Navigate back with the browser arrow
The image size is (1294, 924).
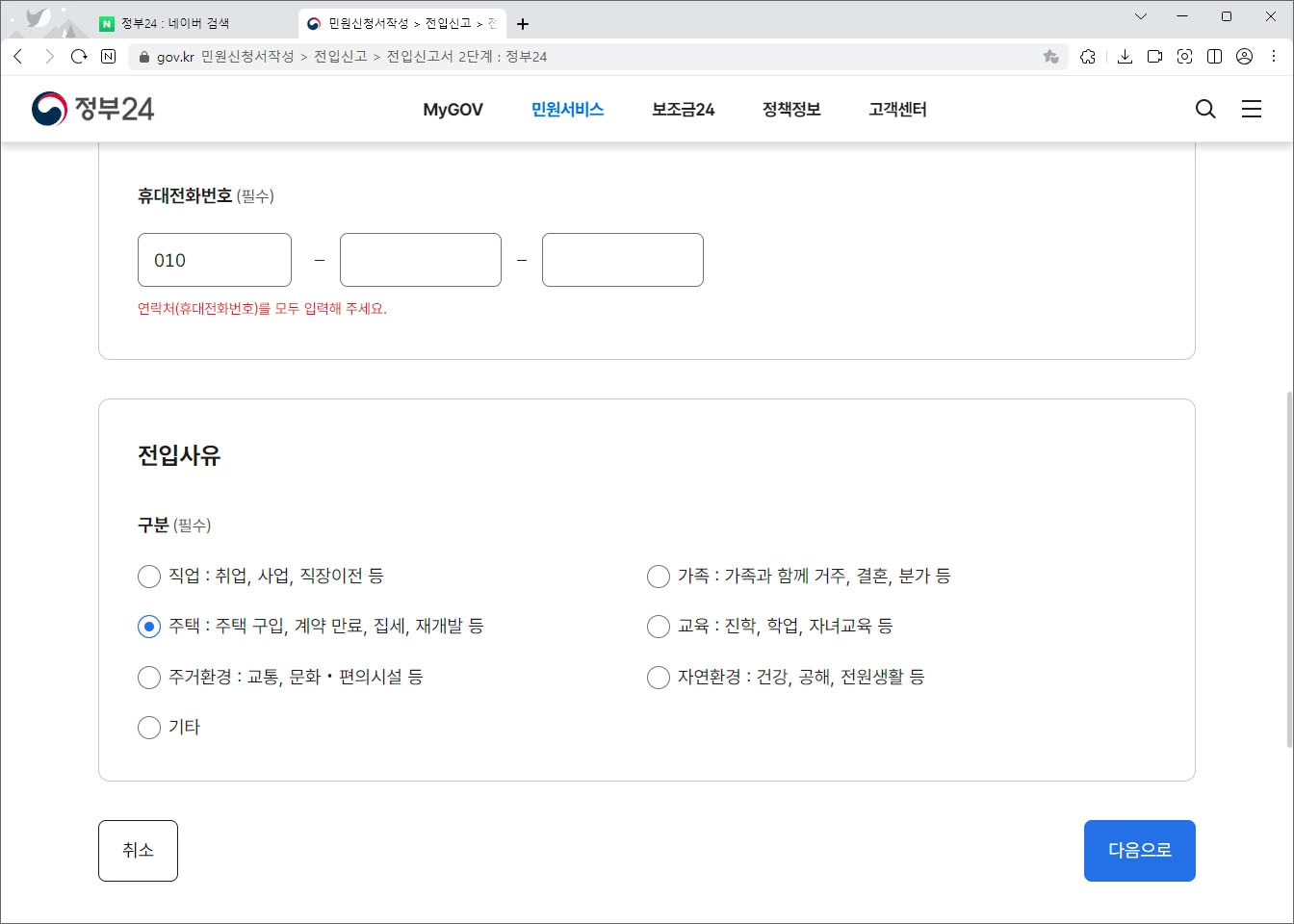(19, 56)
